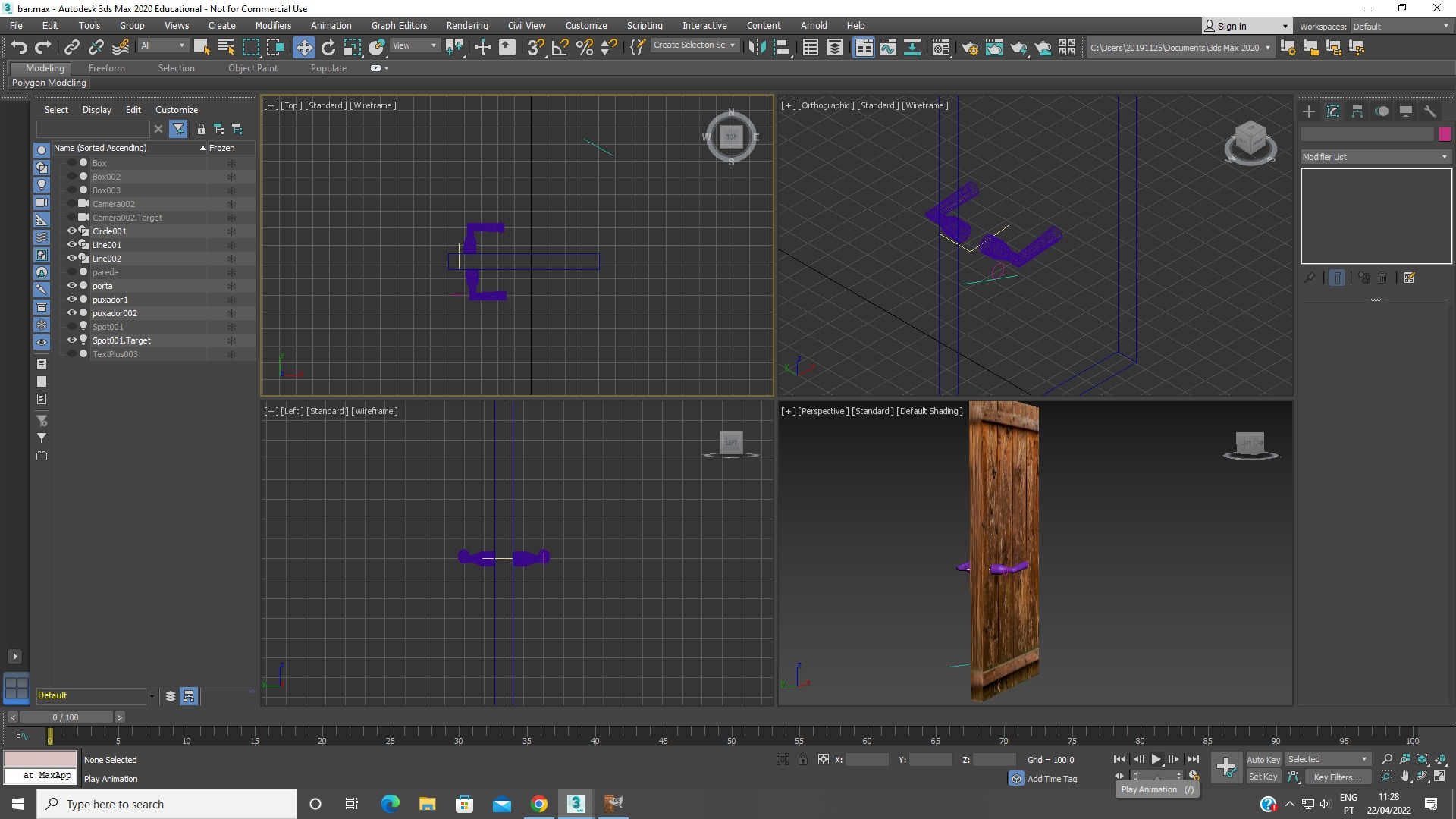Open the project path dropdown
The height and width of the screenshot is (819, 1456).
(1180, 48)
